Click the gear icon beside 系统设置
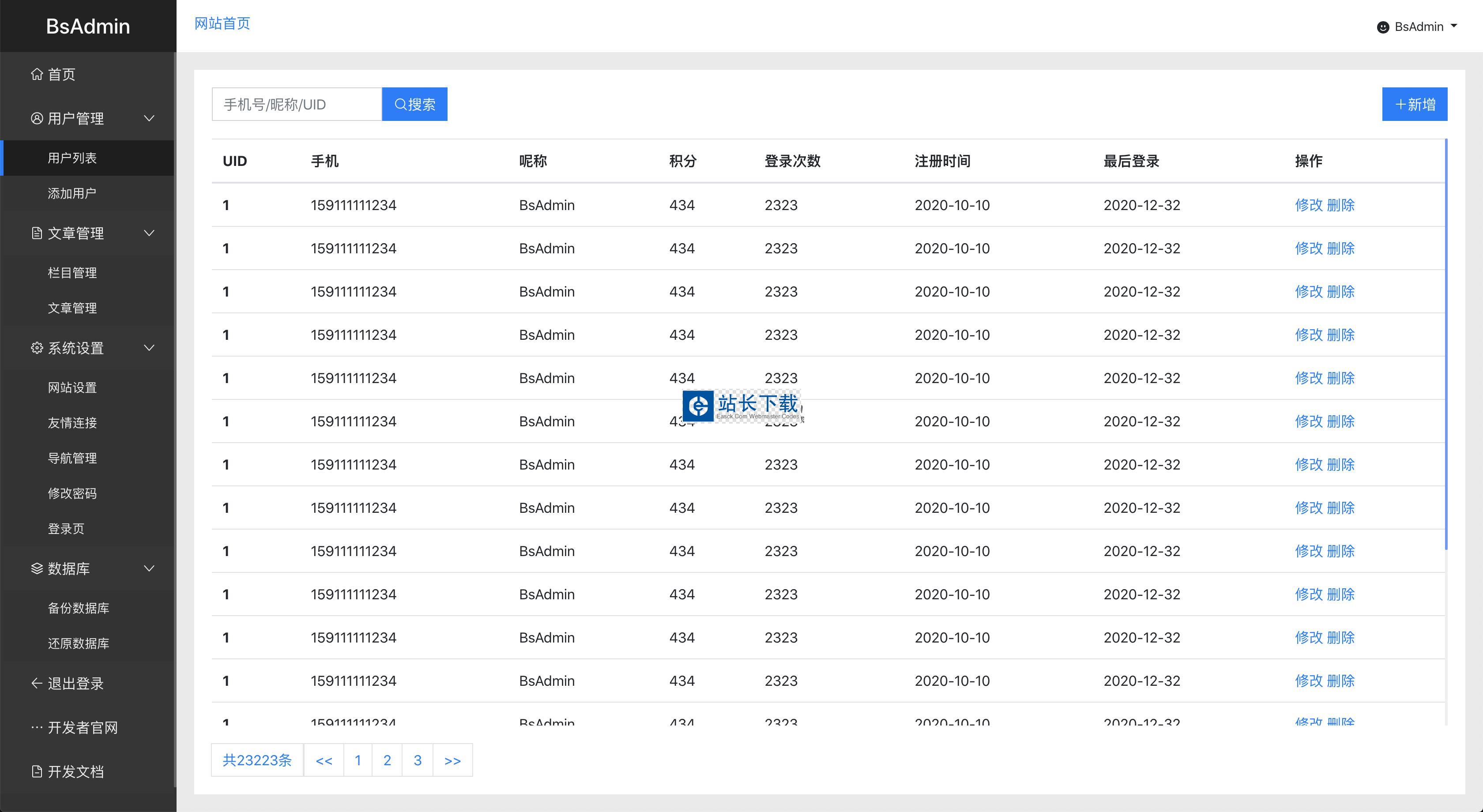The image size is (1483, 812). tap(37, 348)
